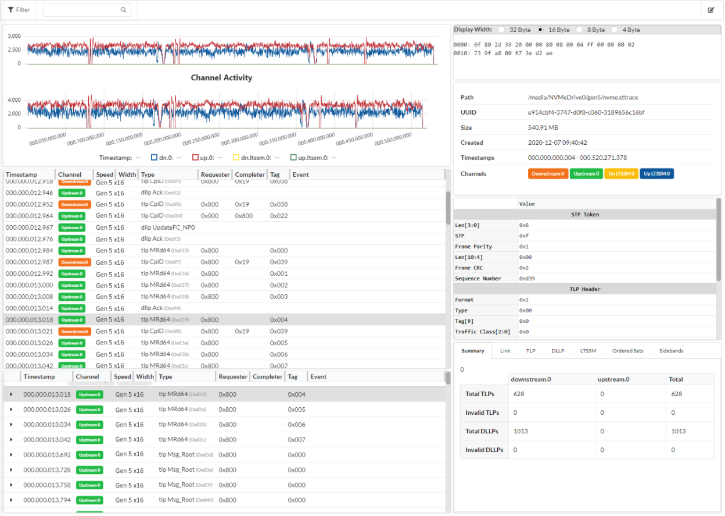Expand row 000.000.013.692 in lower table
Image resolution: width=725 pixels, height=516 pixels.
(11, 455)
